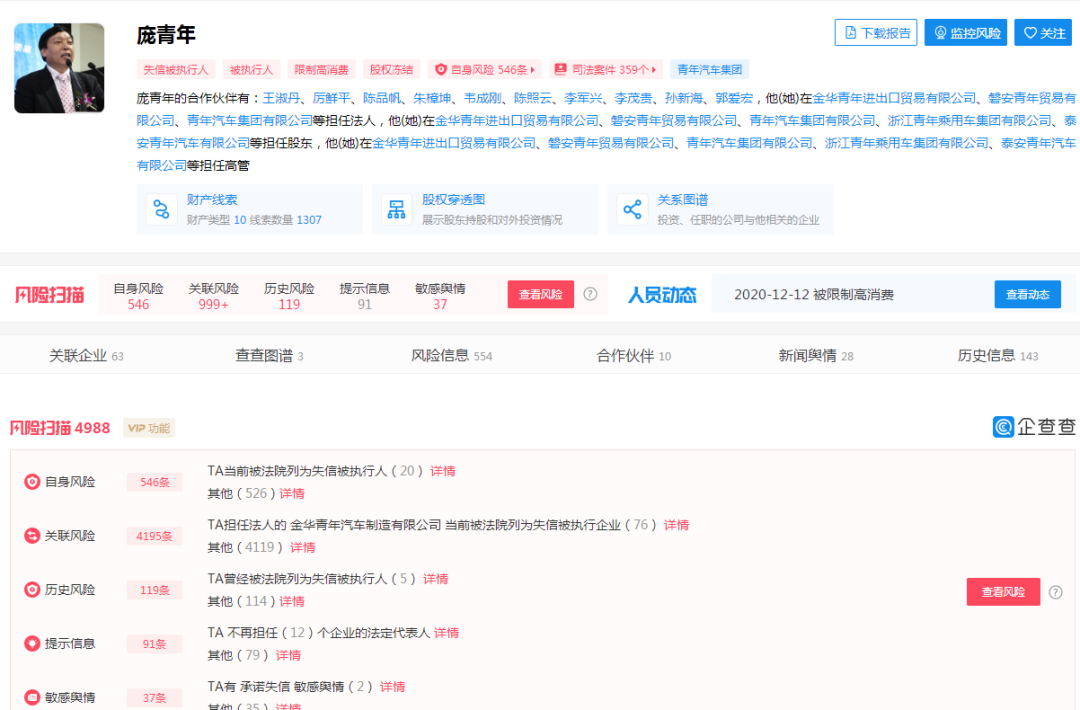The height and width of the screenshot is (710, 1080).
Task: Click the 37条 count badge
Action: [154, 698]
